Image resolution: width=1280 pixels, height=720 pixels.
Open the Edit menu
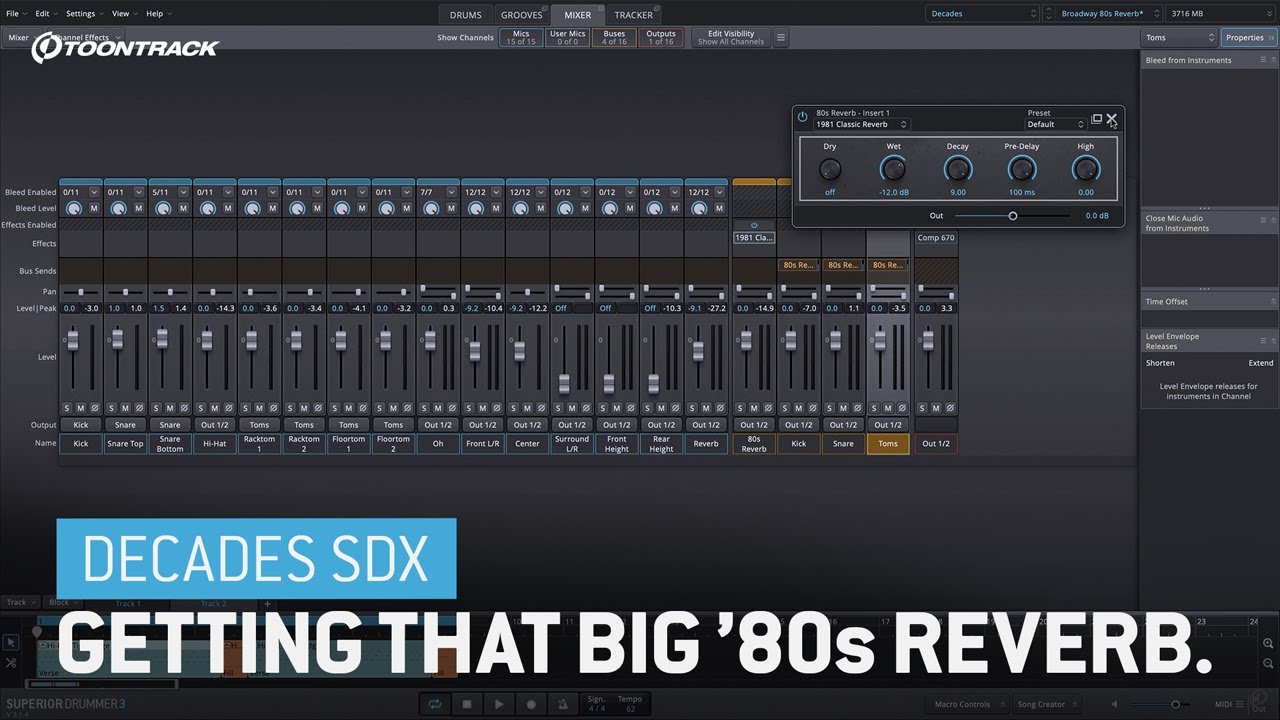tap(45, 14)
